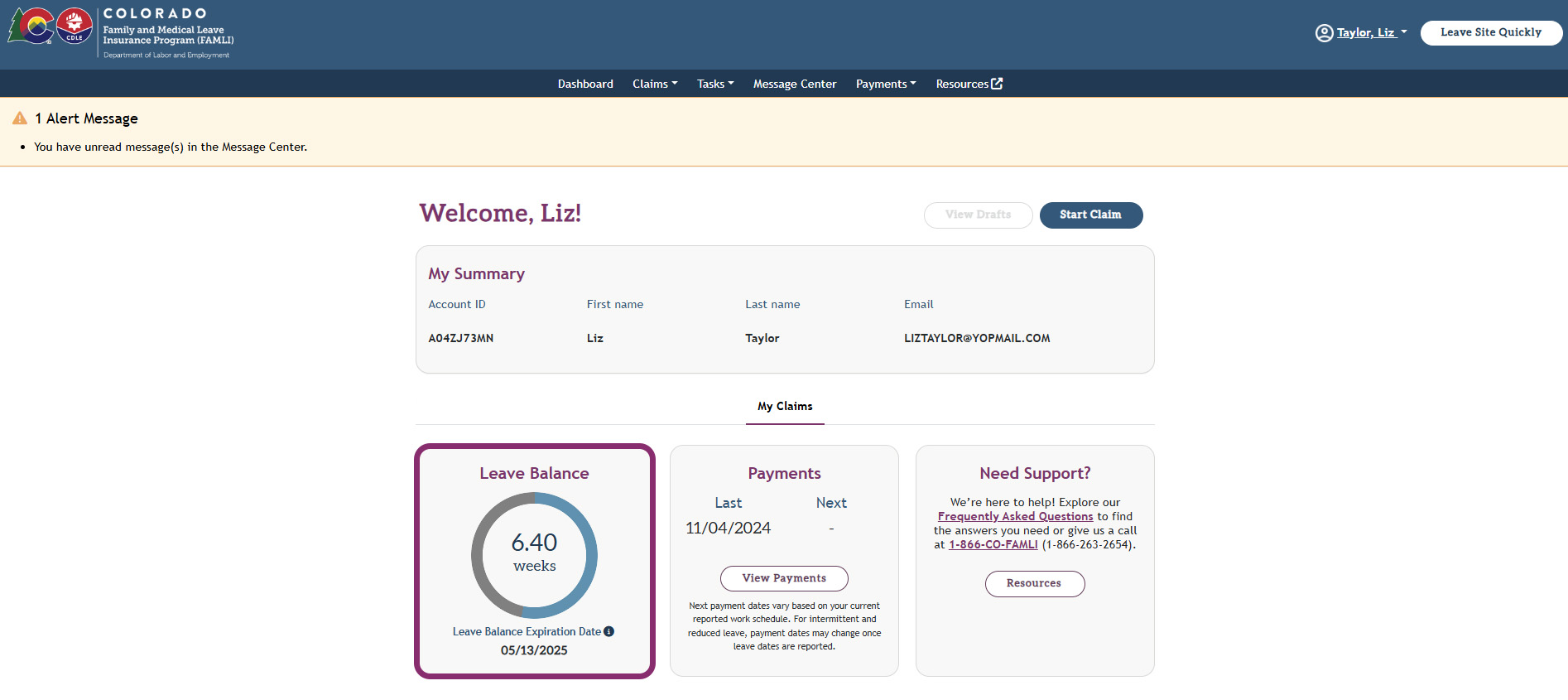The width and height of the screenshot is (1568, 700).
Task: Click the Resources external link icon
Action: click(x=997, y=84)
